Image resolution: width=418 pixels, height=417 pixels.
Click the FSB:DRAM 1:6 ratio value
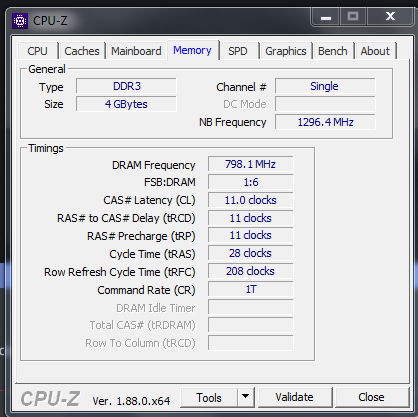click(x=251, y=182)
